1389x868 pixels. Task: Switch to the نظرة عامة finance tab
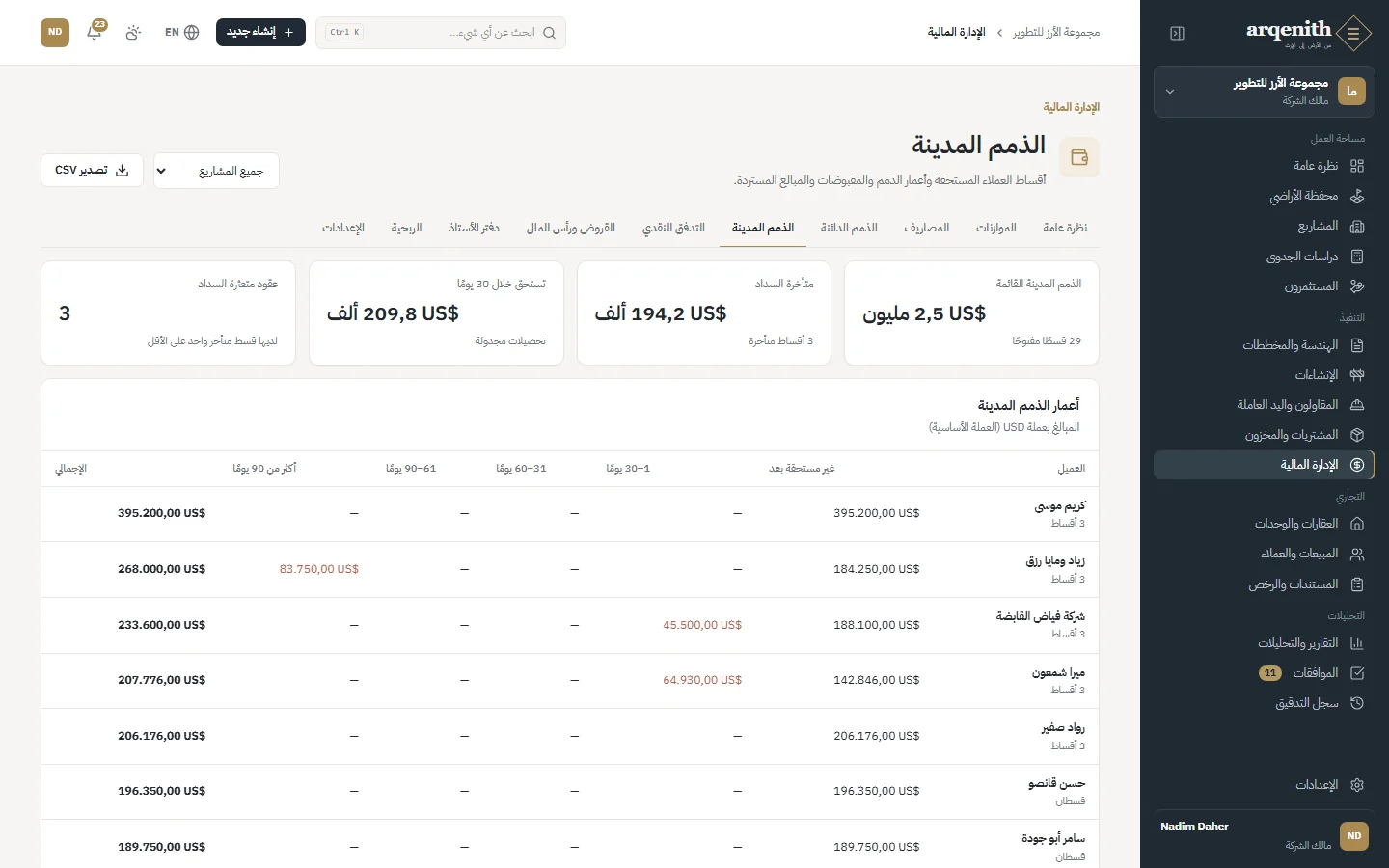pyautogui.click(x=1065, y=228)
